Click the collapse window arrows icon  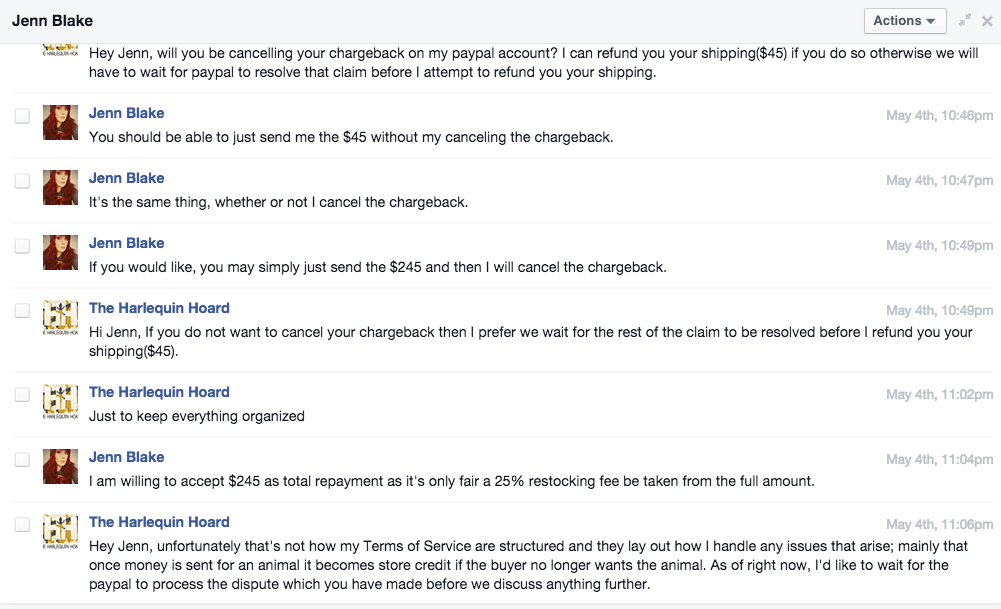point(965,20)
